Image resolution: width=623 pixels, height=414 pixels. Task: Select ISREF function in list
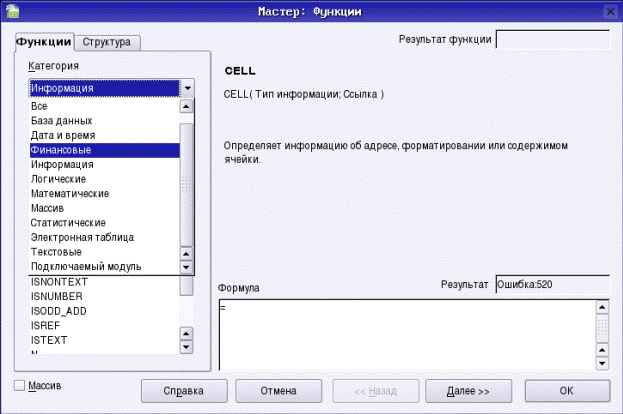pos(104,326)
